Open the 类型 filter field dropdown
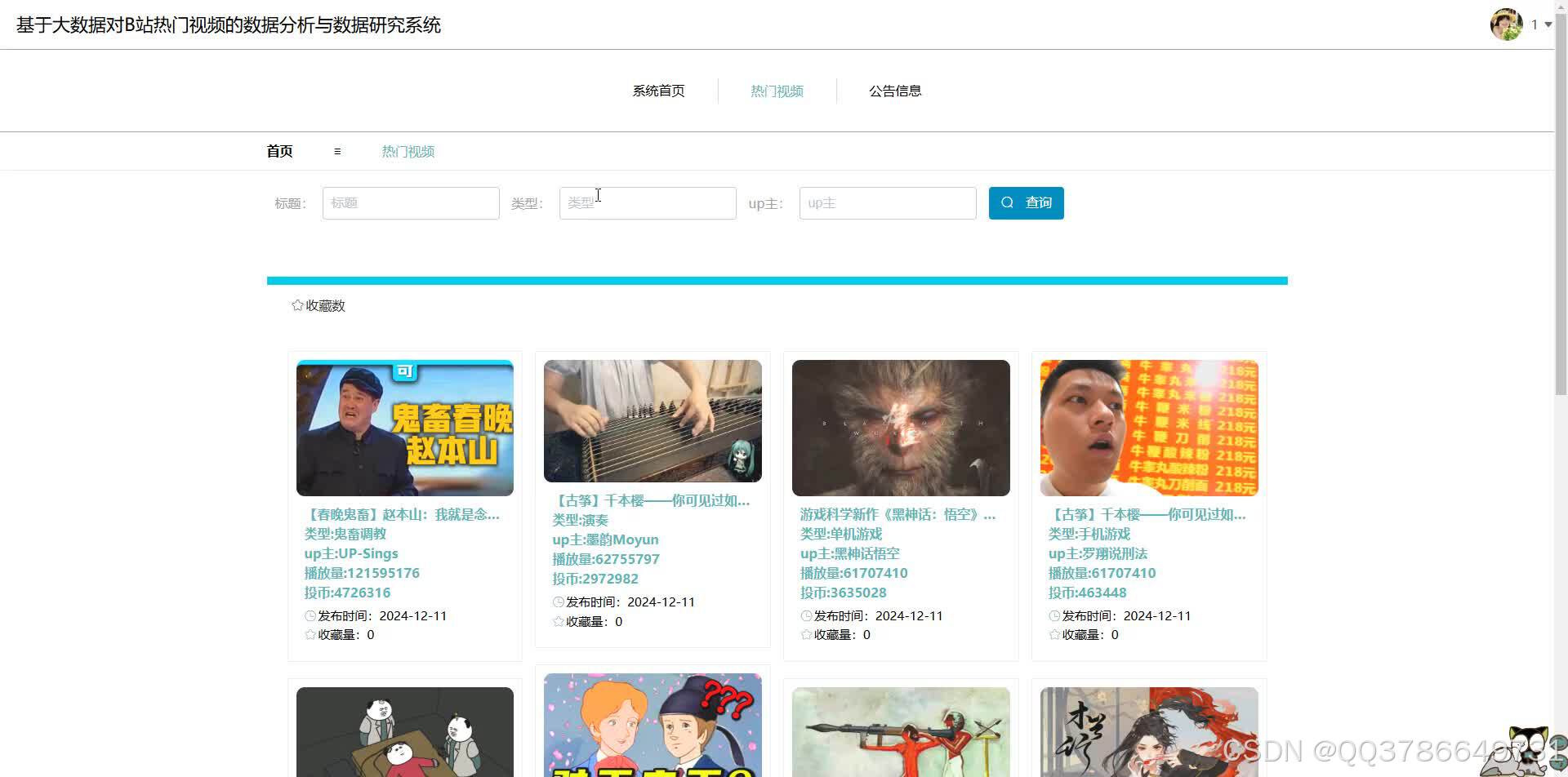 [x=648, y=202]
